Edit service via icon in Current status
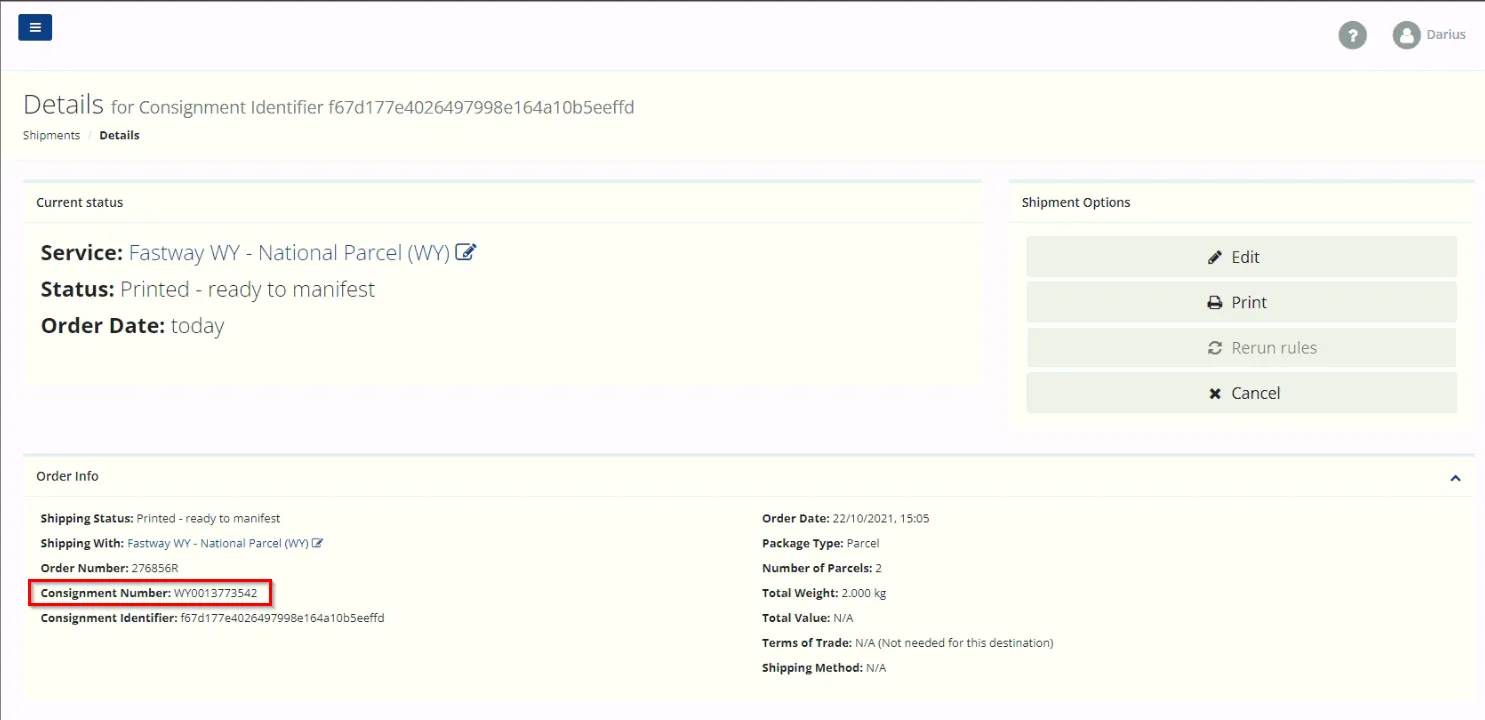This screenshot has height=720, width=1485. pyautogui.click(x=466, y=252)
